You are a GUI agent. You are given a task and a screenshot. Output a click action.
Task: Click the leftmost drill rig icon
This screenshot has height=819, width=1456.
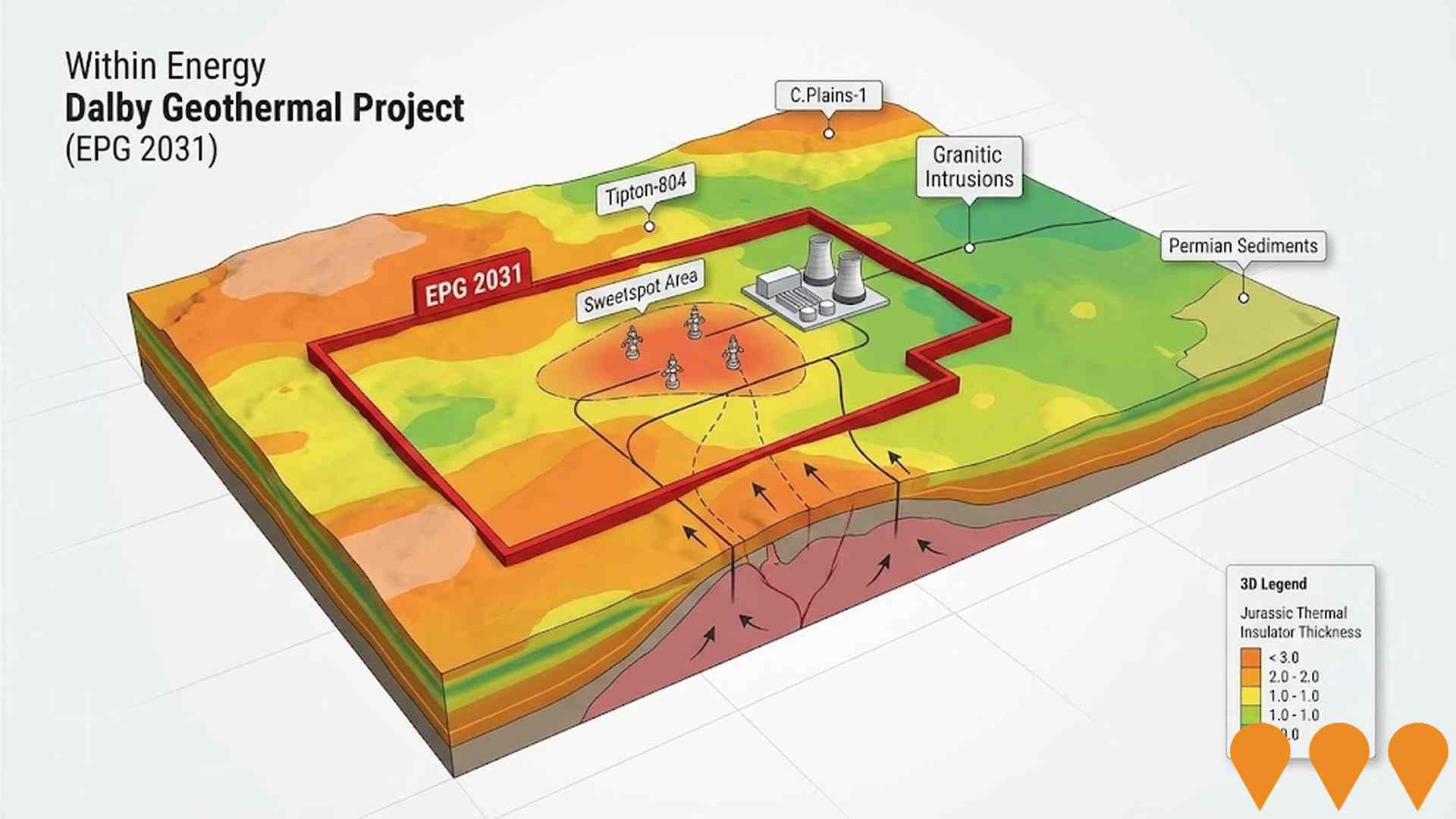[x=632, y=343]
